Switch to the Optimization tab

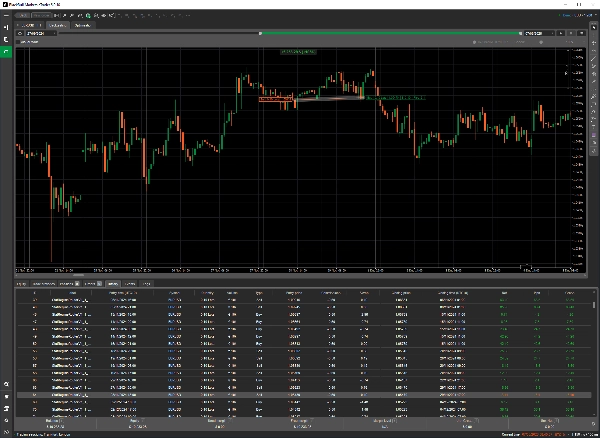tap(83, 25)
